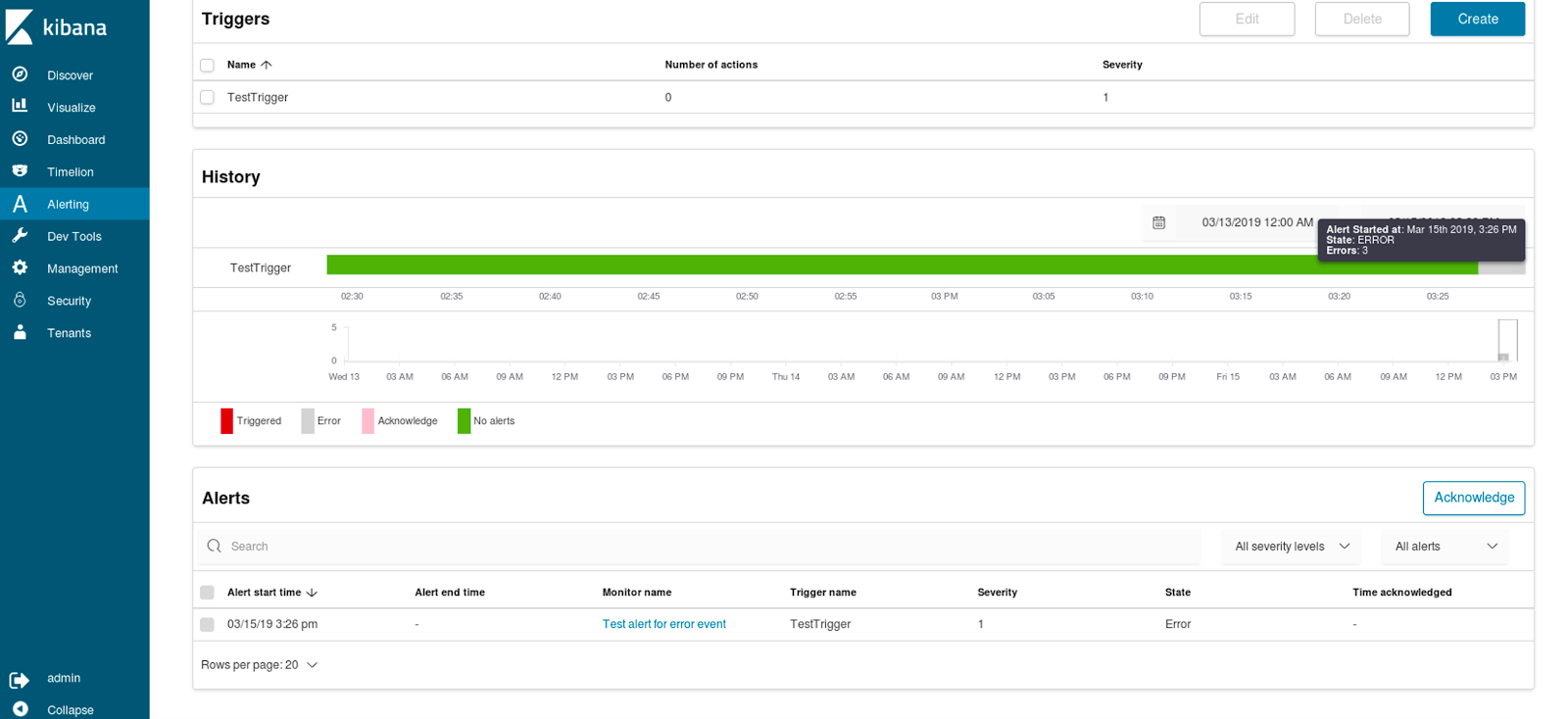This screenshot has width=1568, height=719.
Task: Click Time acknowledged column header
Action: coord(1402,593)
